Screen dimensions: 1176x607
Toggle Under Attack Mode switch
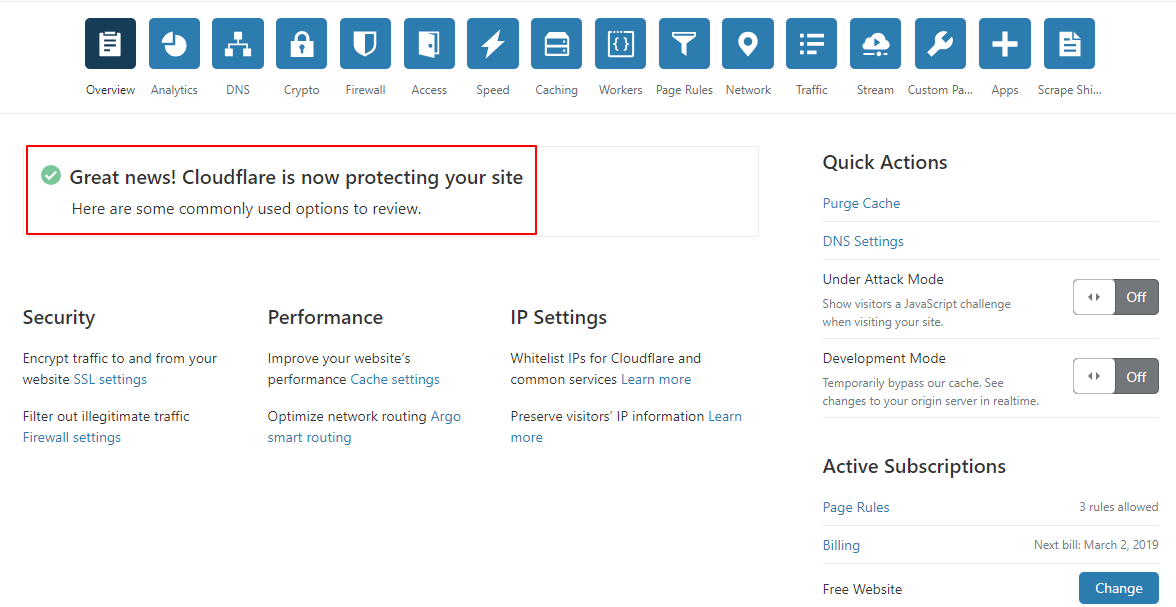[1116, 297]
